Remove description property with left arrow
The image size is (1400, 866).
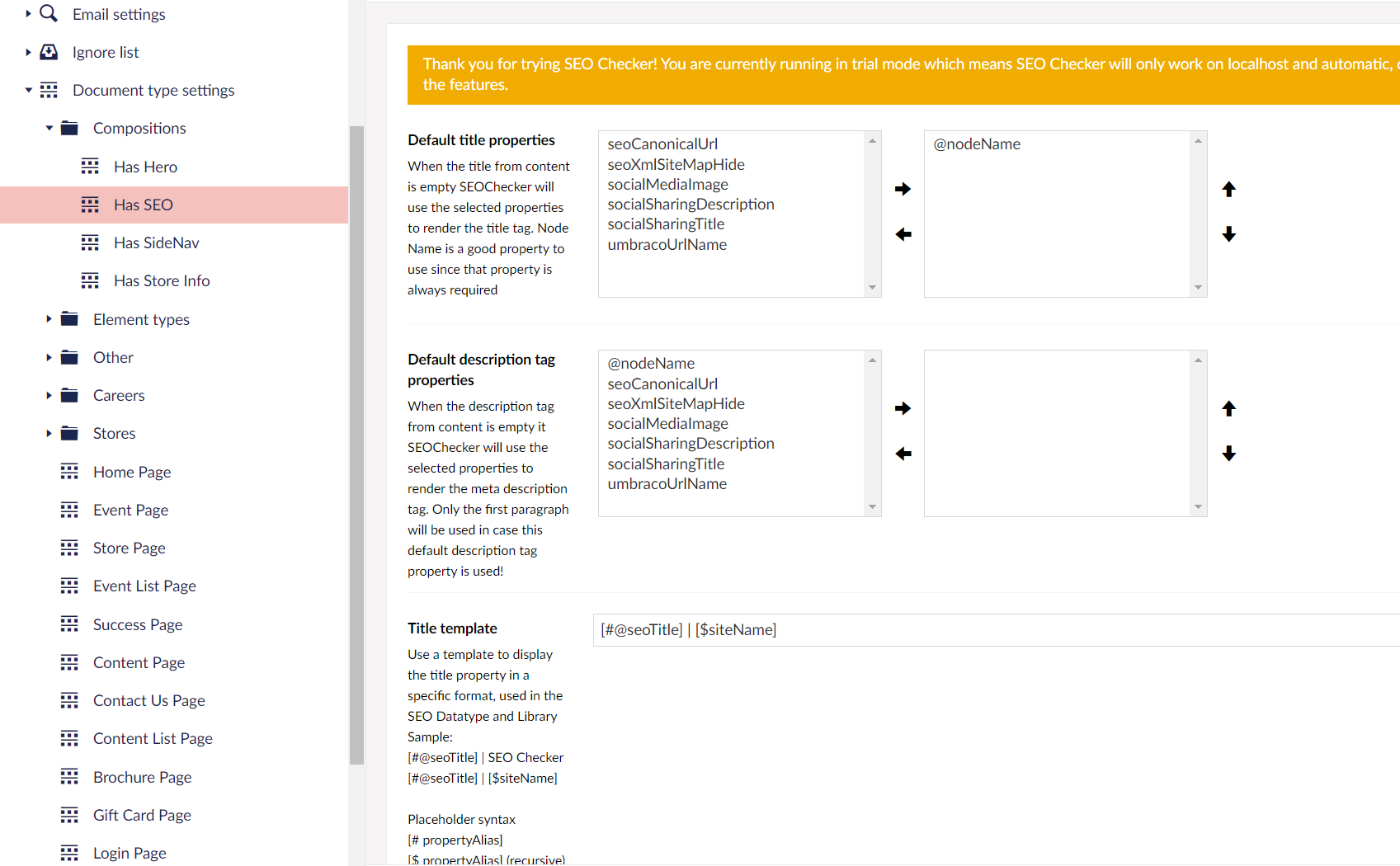903,454
